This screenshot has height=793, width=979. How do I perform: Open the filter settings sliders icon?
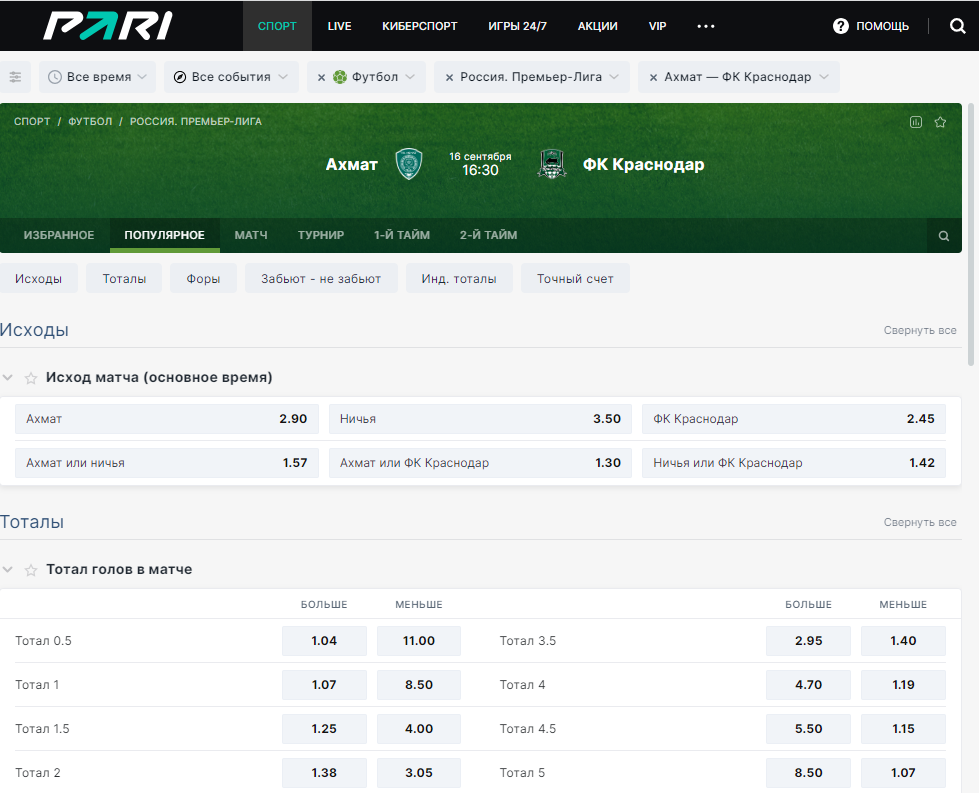tap(15, 77)
